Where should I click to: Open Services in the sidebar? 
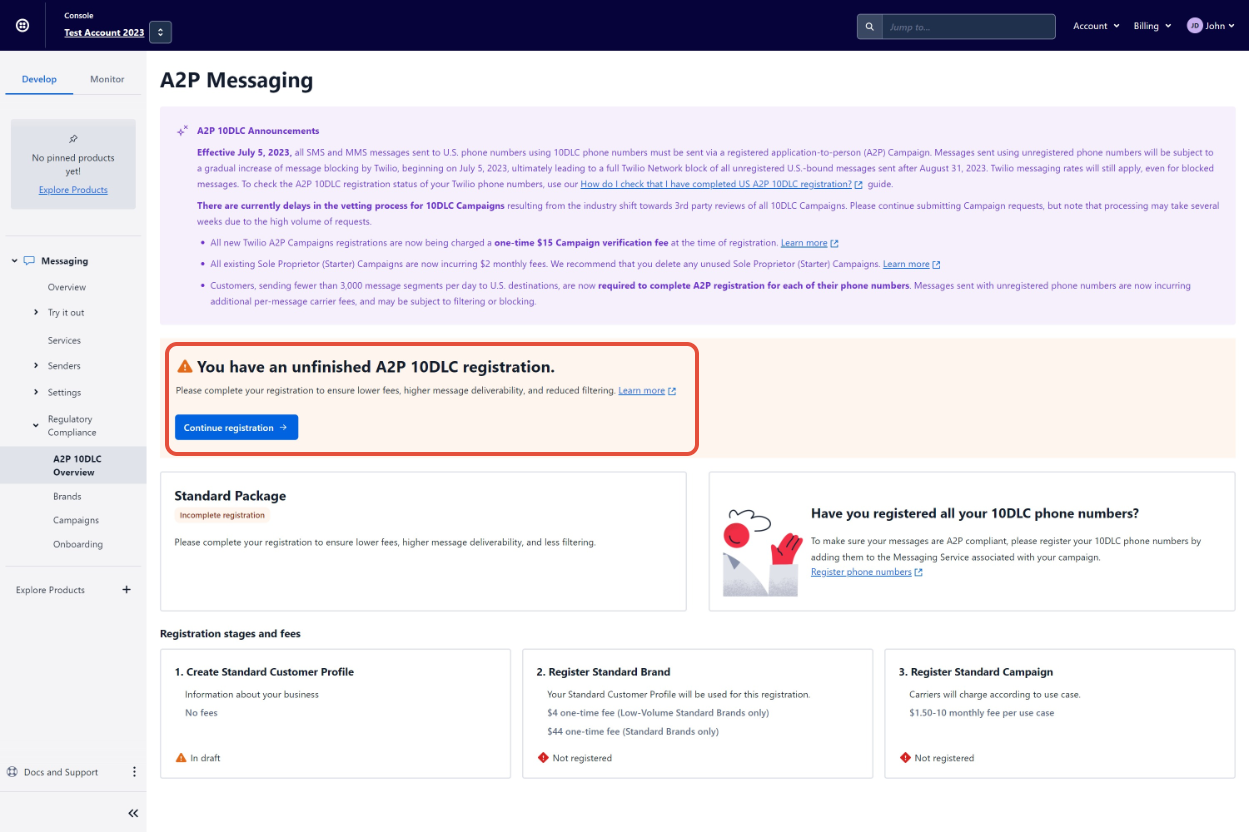(64, 340)
